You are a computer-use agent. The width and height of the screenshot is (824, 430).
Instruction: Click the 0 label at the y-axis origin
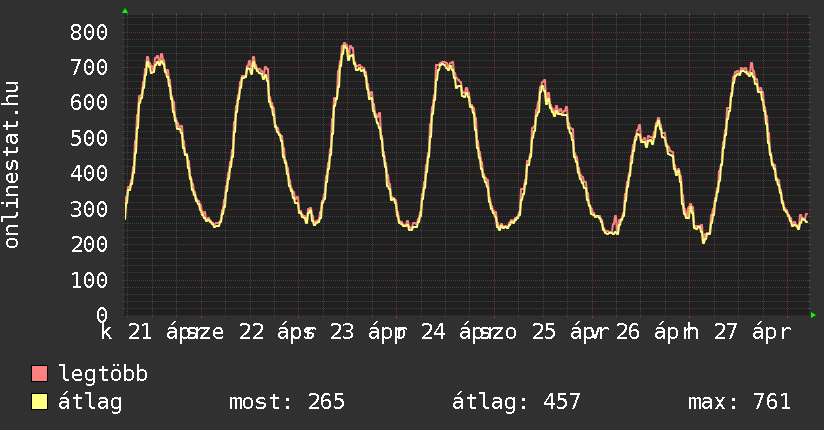[101, 315]
